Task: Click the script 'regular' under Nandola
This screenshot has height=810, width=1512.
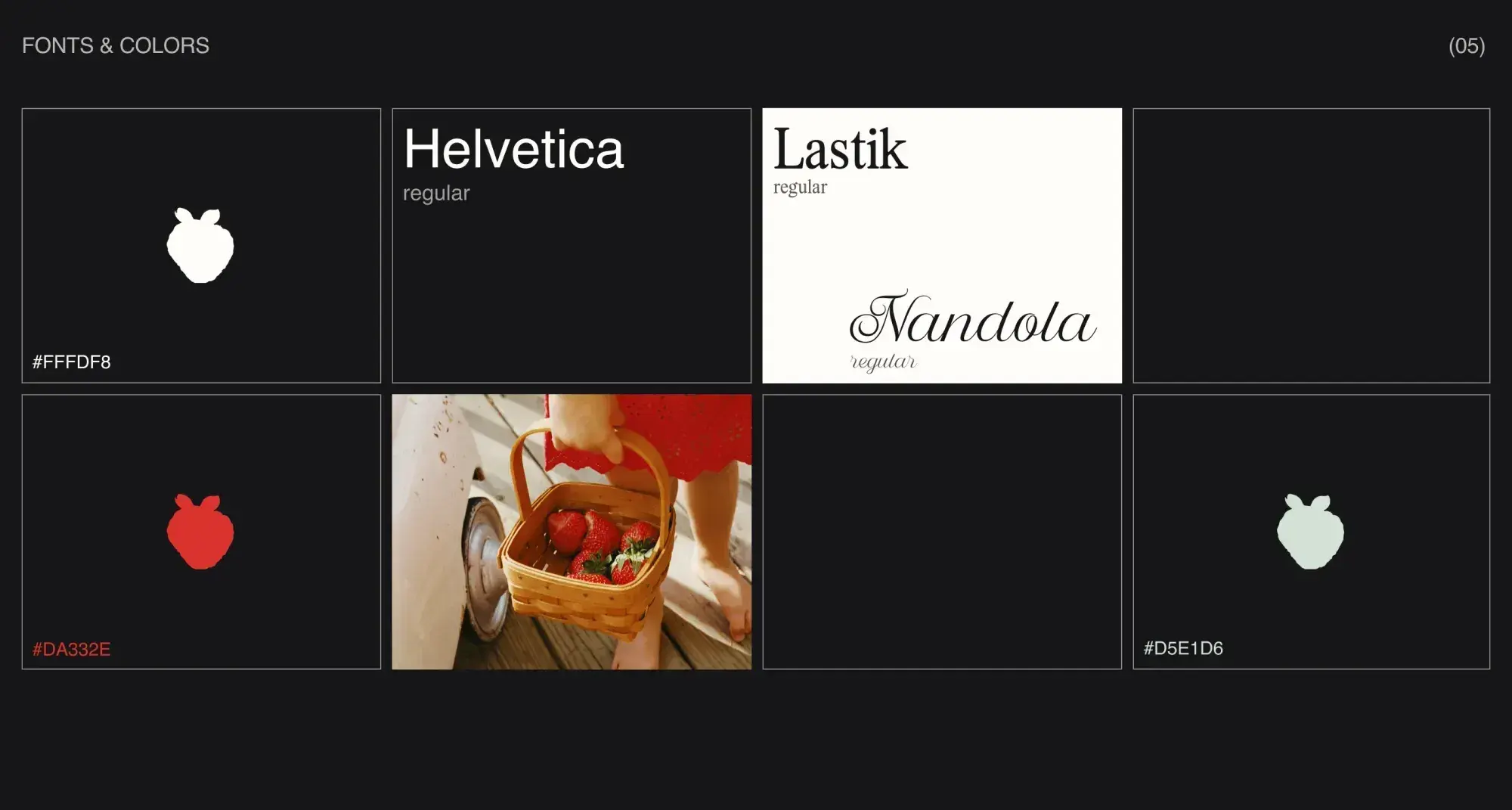Action: 884,362
